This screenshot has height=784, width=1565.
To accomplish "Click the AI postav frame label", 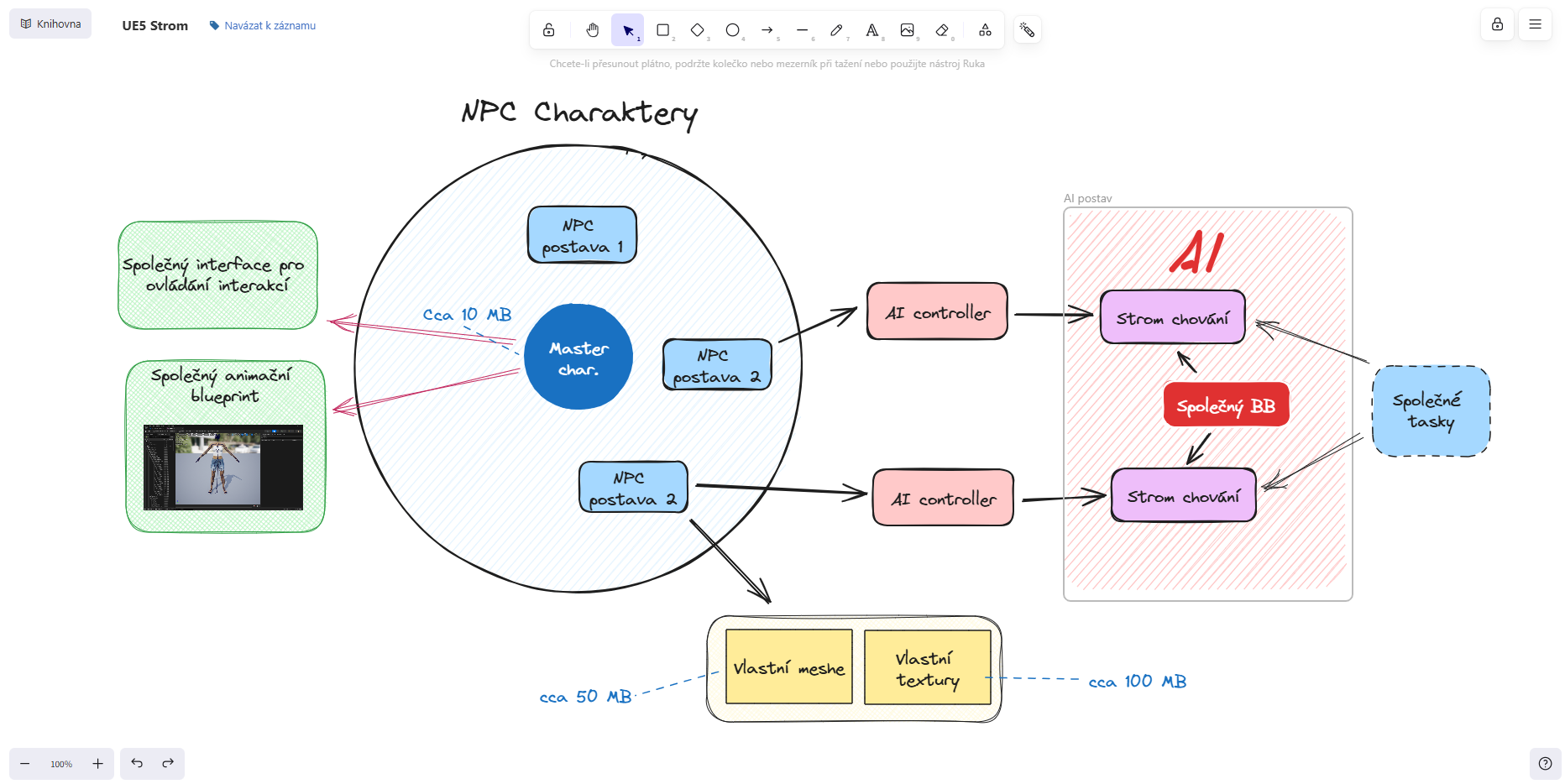I will pos(1087,199).
